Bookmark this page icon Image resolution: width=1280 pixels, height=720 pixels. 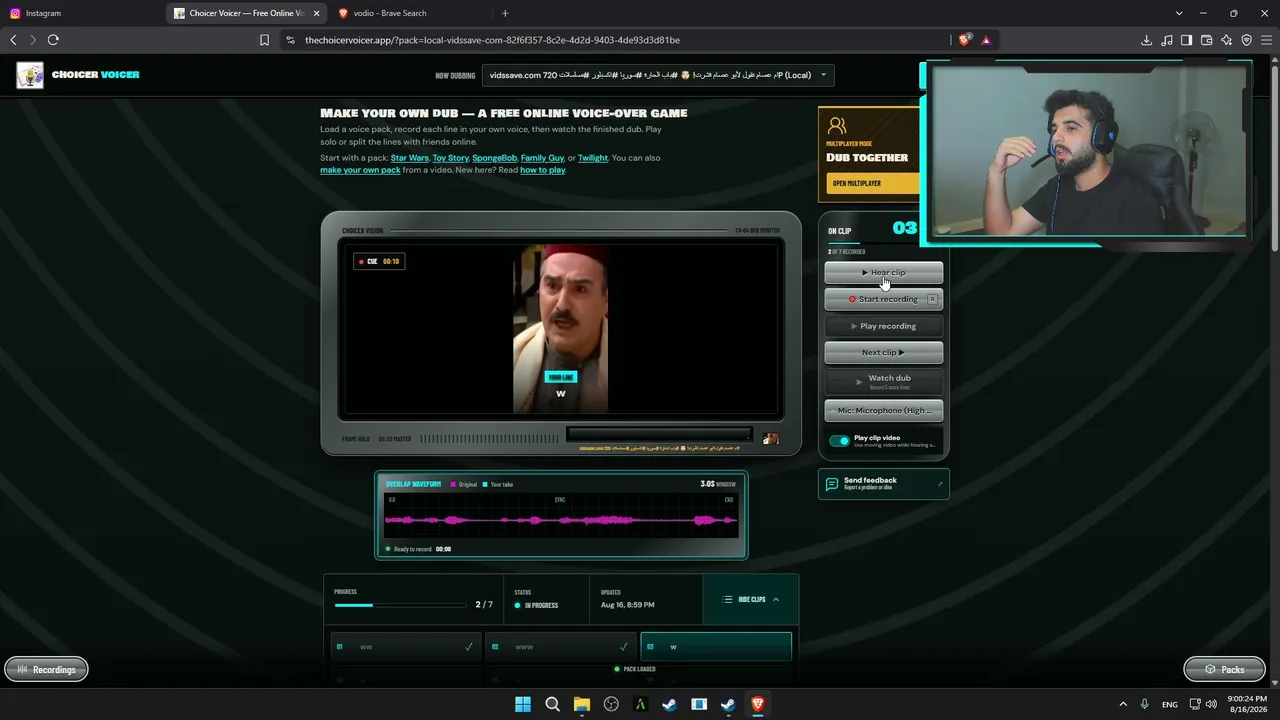(264, 40)
